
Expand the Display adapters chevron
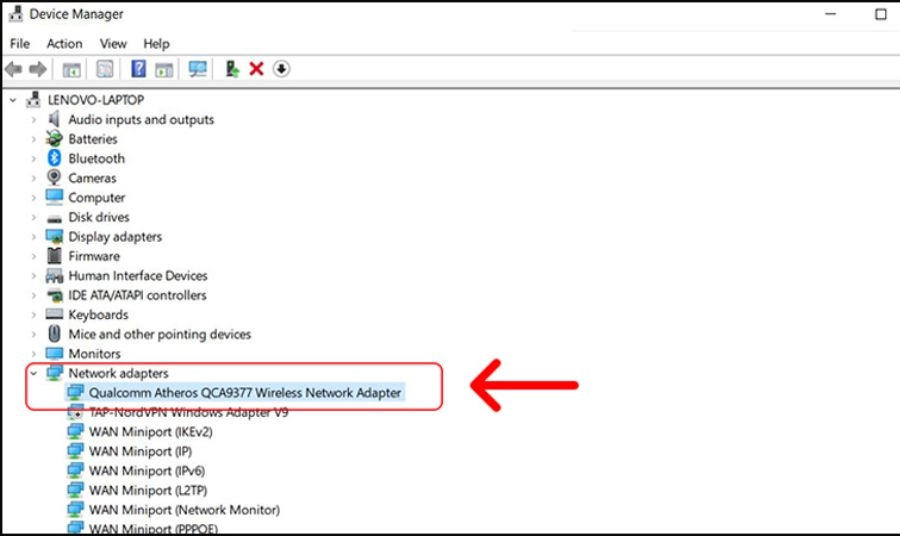click(33, 236)
